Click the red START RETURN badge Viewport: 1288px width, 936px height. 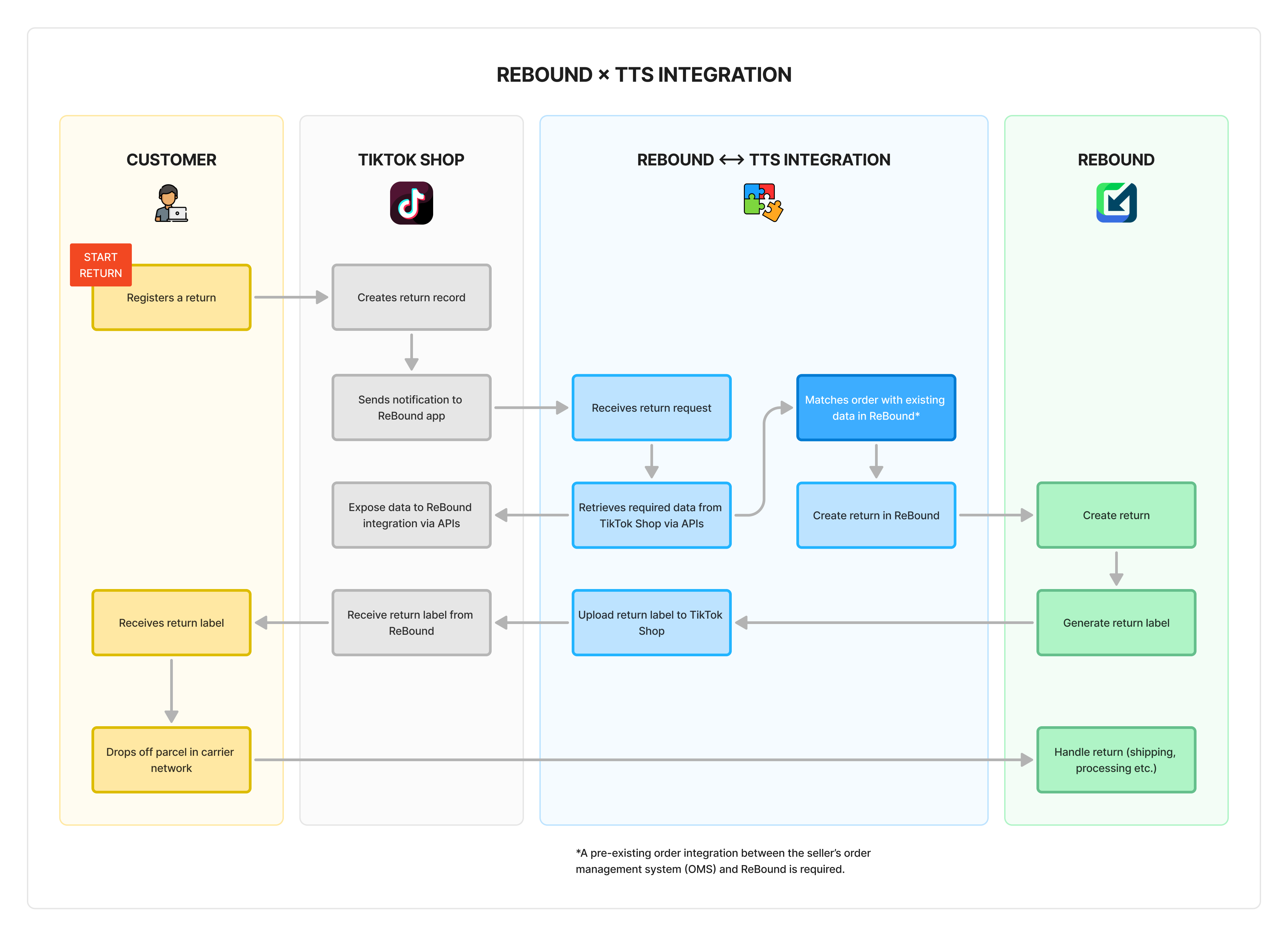coord(101,265)
